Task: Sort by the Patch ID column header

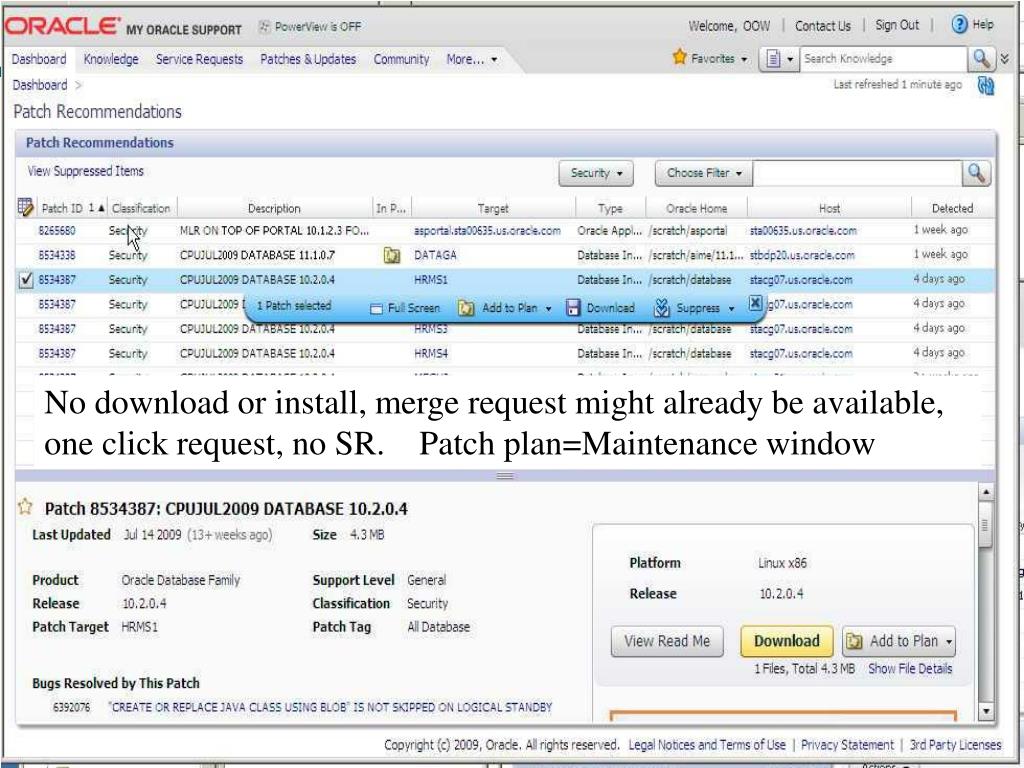Action: point(62,208)
